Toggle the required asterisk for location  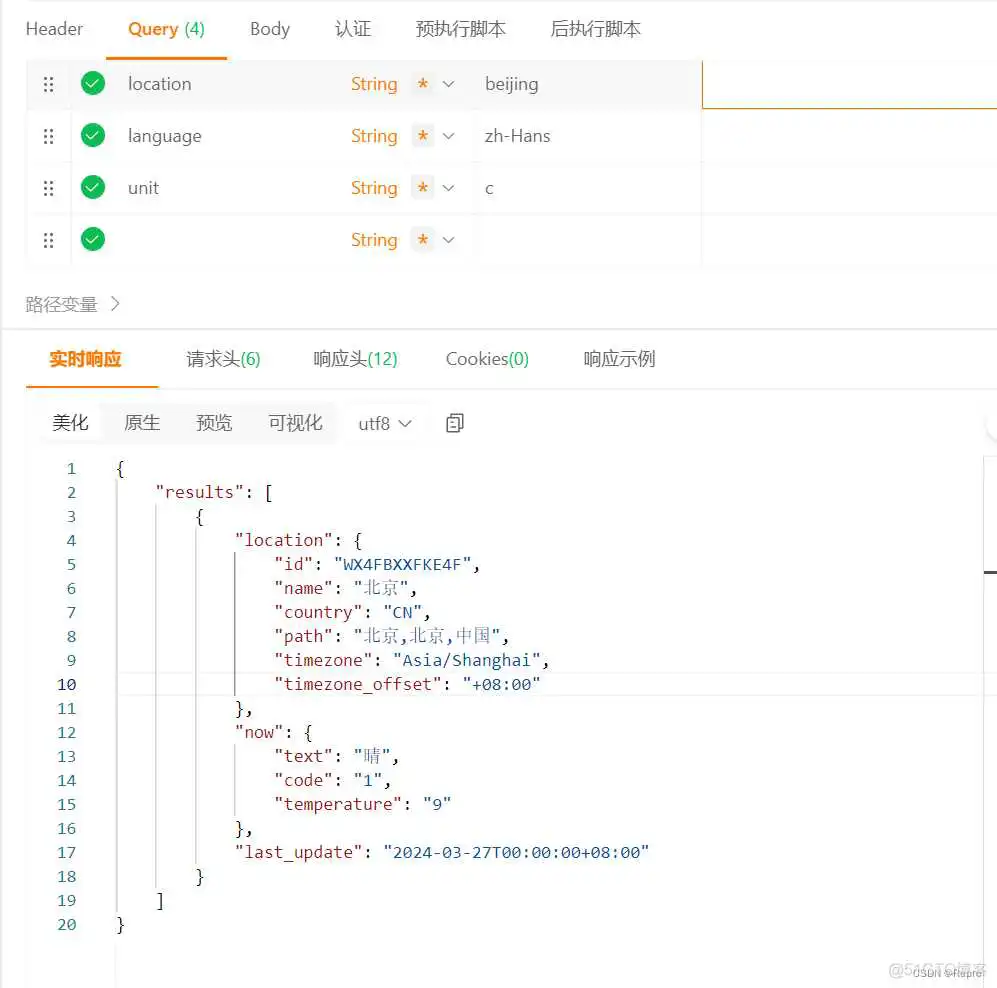pos(422,84)
